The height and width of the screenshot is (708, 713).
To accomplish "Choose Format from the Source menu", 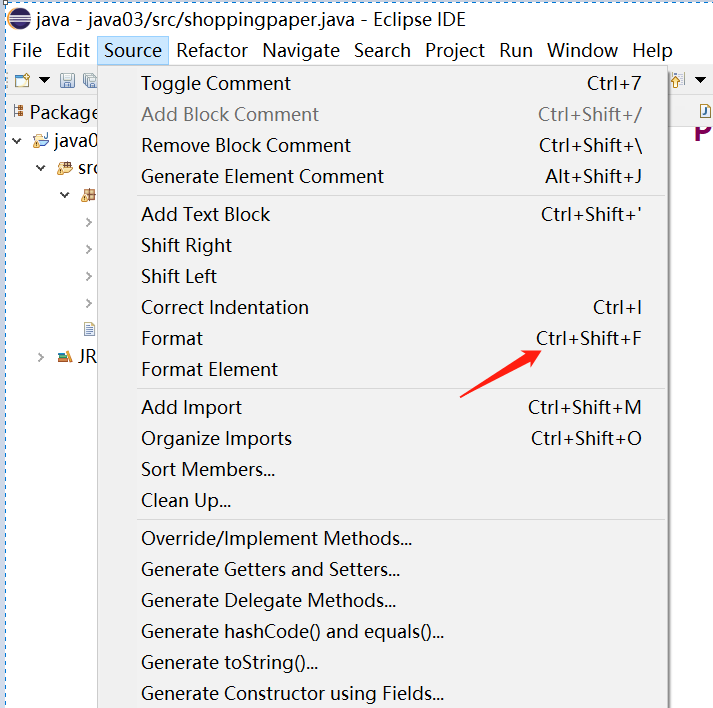I will pos(172,338).
